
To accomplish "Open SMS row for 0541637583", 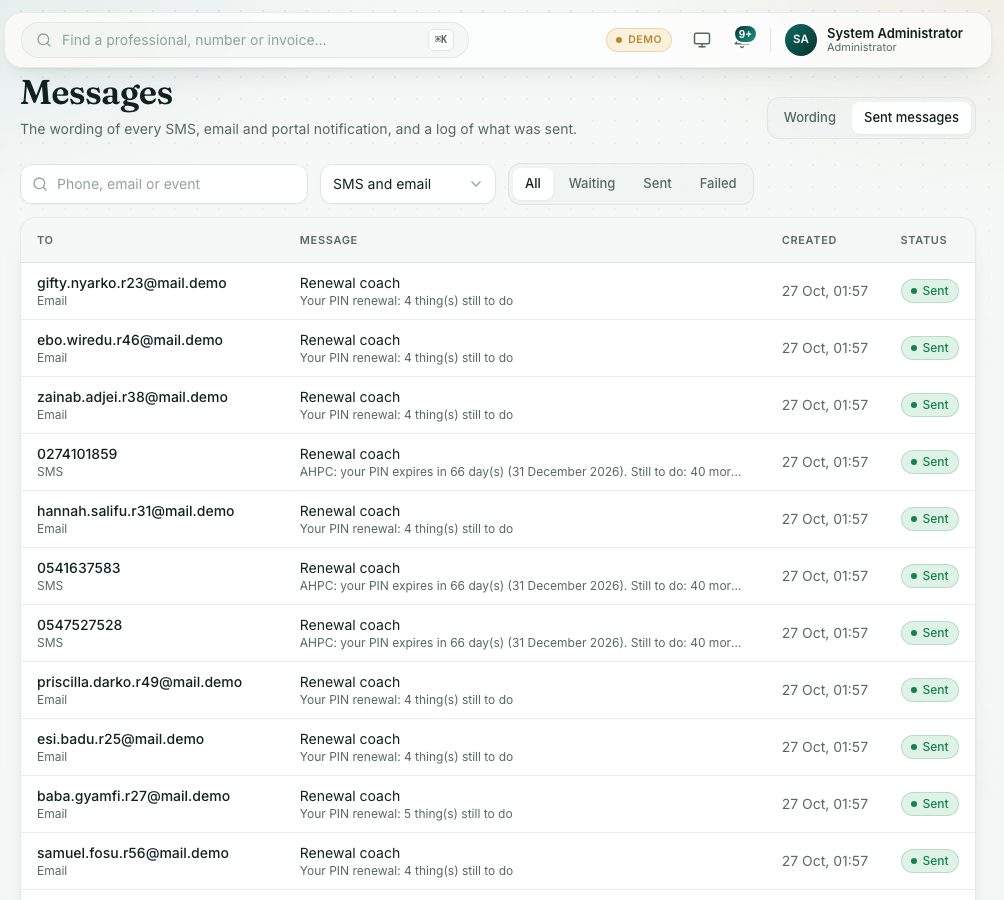I will (x=498, y=576).
